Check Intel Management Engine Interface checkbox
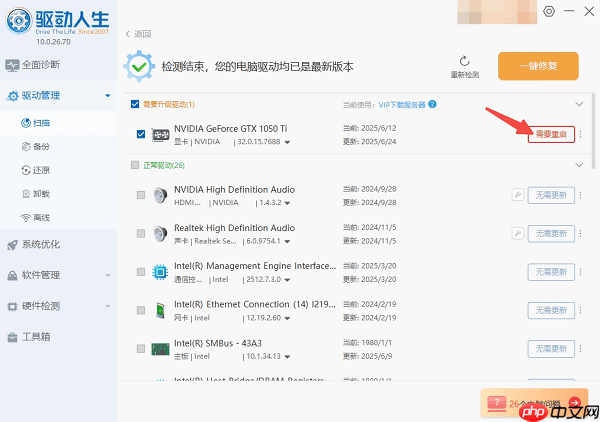600x422 pixels. point(141,272)
